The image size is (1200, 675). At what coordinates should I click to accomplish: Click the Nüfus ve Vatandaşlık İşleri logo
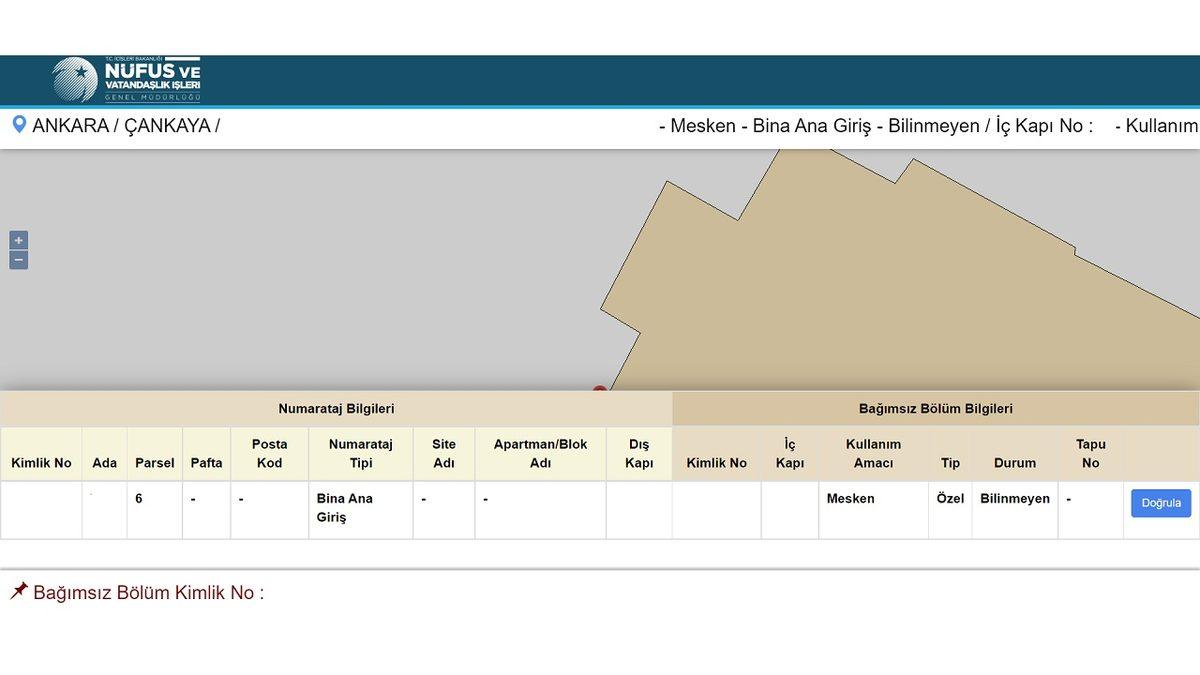(127, 80)
